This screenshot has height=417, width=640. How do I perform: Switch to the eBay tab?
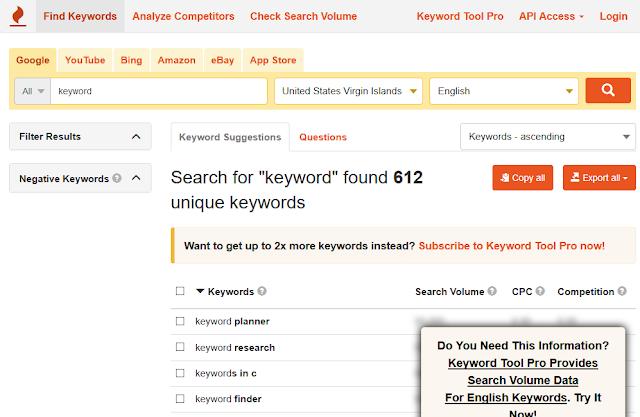tap(222, 60)
